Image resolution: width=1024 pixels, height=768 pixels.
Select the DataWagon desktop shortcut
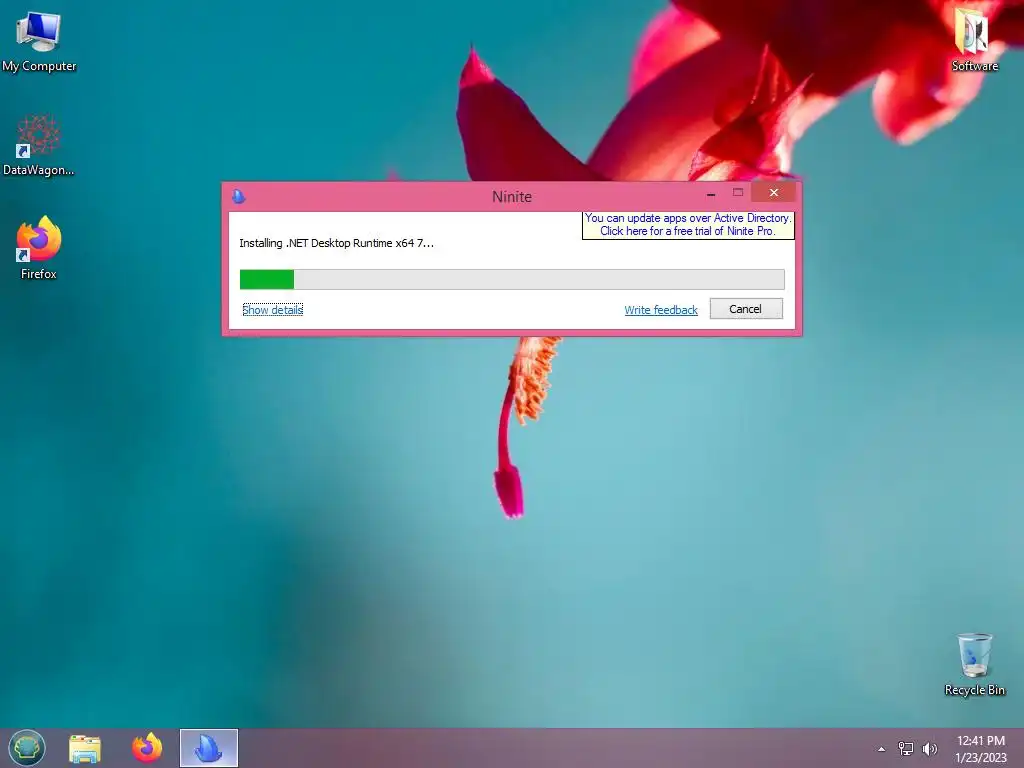tap(39, 145)
